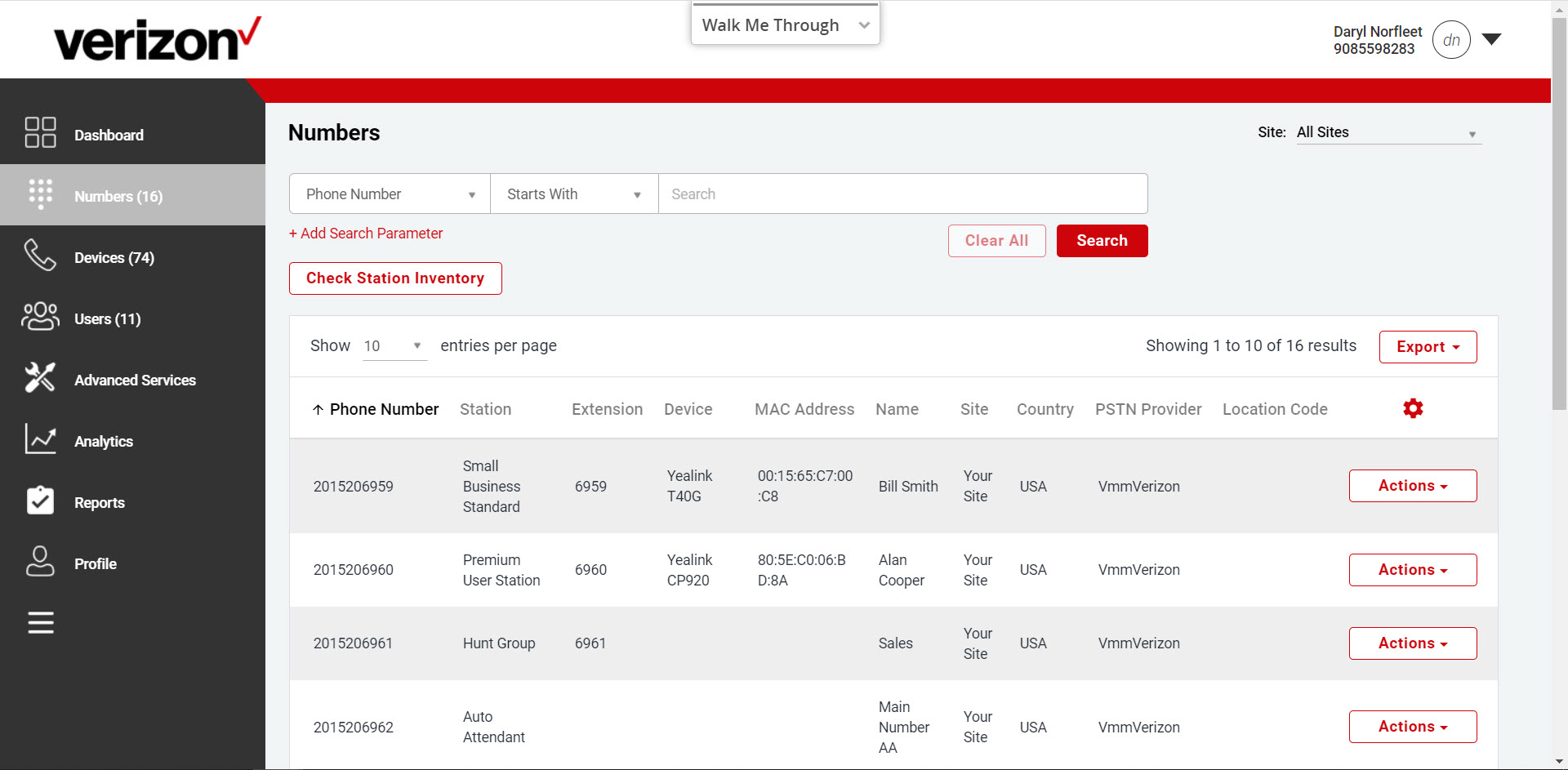Screen dimensions: 1568x770
Task: Open Reports via the clipboard icon
Action: tap(39, 501)
